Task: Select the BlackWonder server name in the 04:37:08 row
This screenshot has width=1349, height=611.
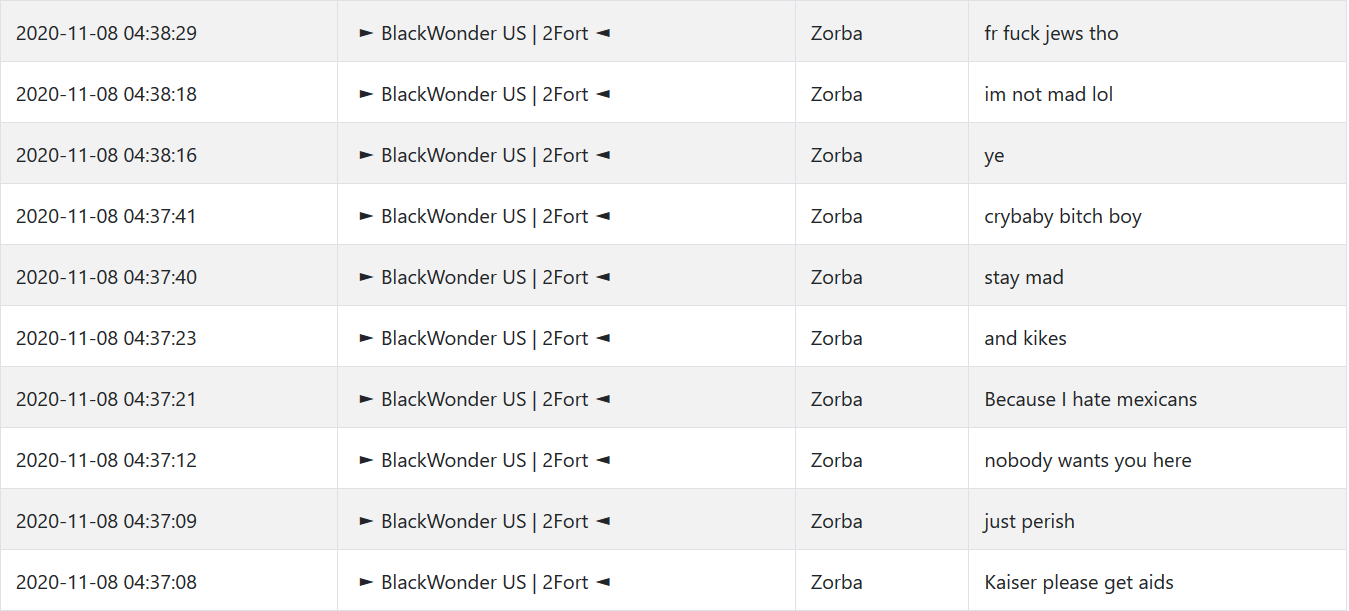Action: click(x=484, y=582)
